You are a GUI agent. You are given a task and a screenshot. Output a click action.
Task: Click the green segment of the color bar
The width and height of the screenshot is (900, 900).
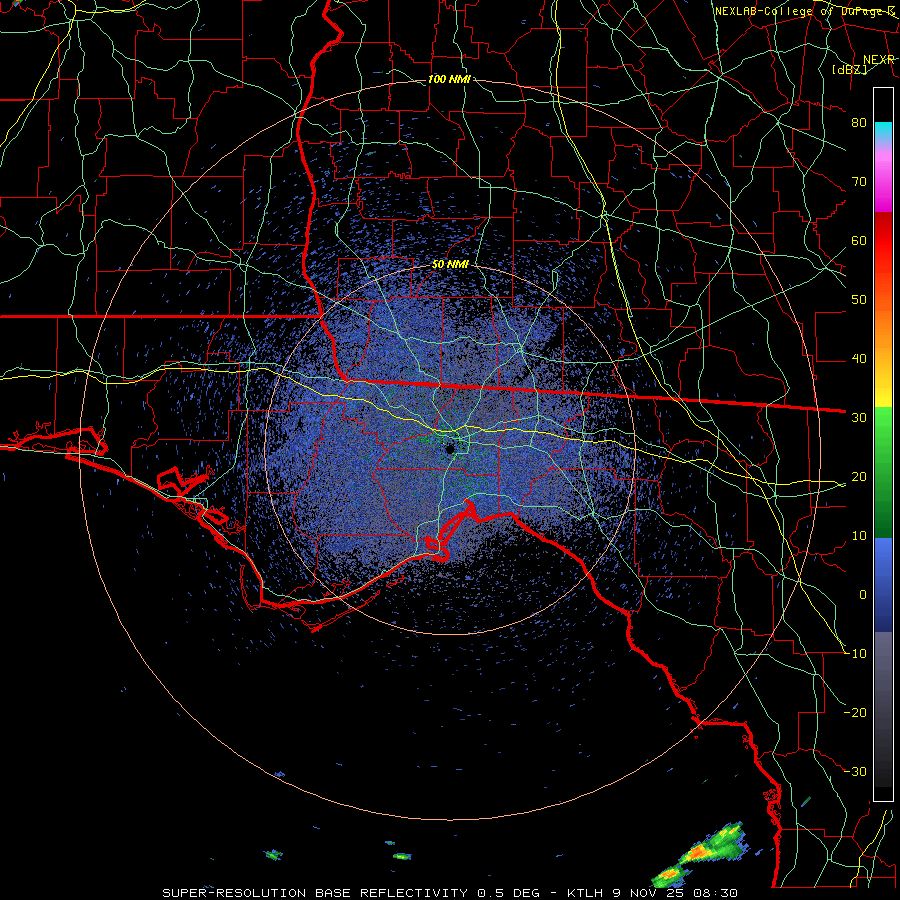click(x=883, y=471)
